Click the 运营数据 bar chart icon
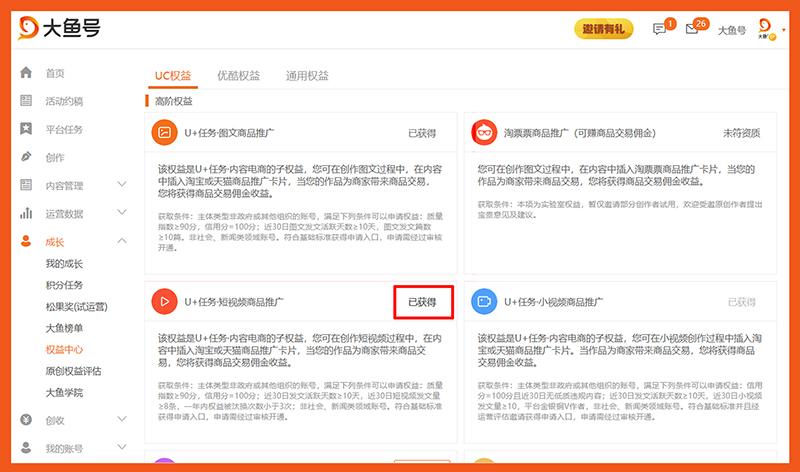 (26, 213)
